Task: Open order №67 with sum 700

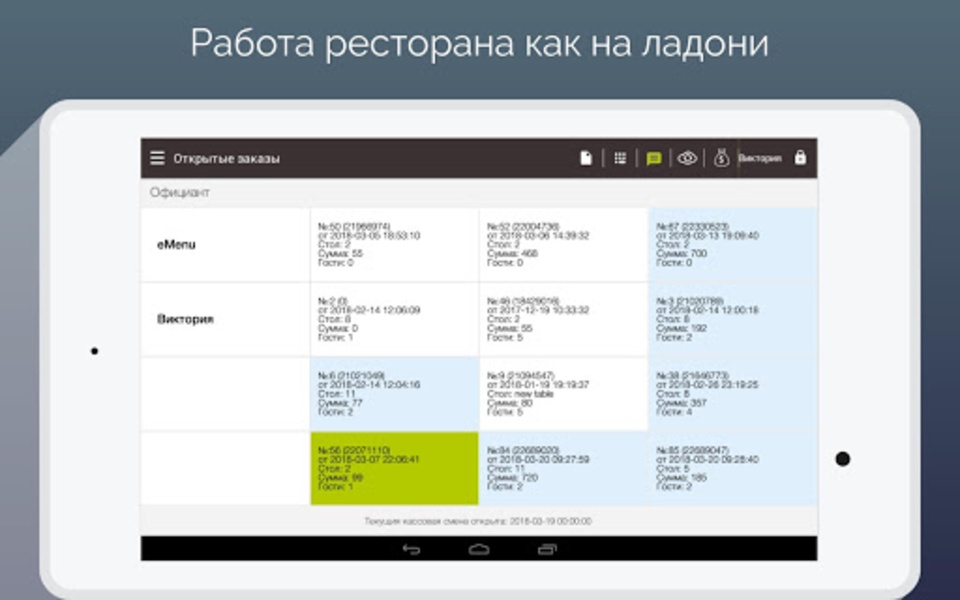Action: click(x=733, y=244)
